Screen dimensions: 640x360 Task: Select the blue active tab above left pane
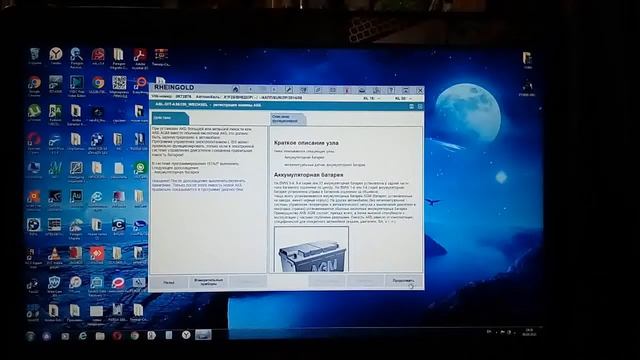(x=170, y=118)
